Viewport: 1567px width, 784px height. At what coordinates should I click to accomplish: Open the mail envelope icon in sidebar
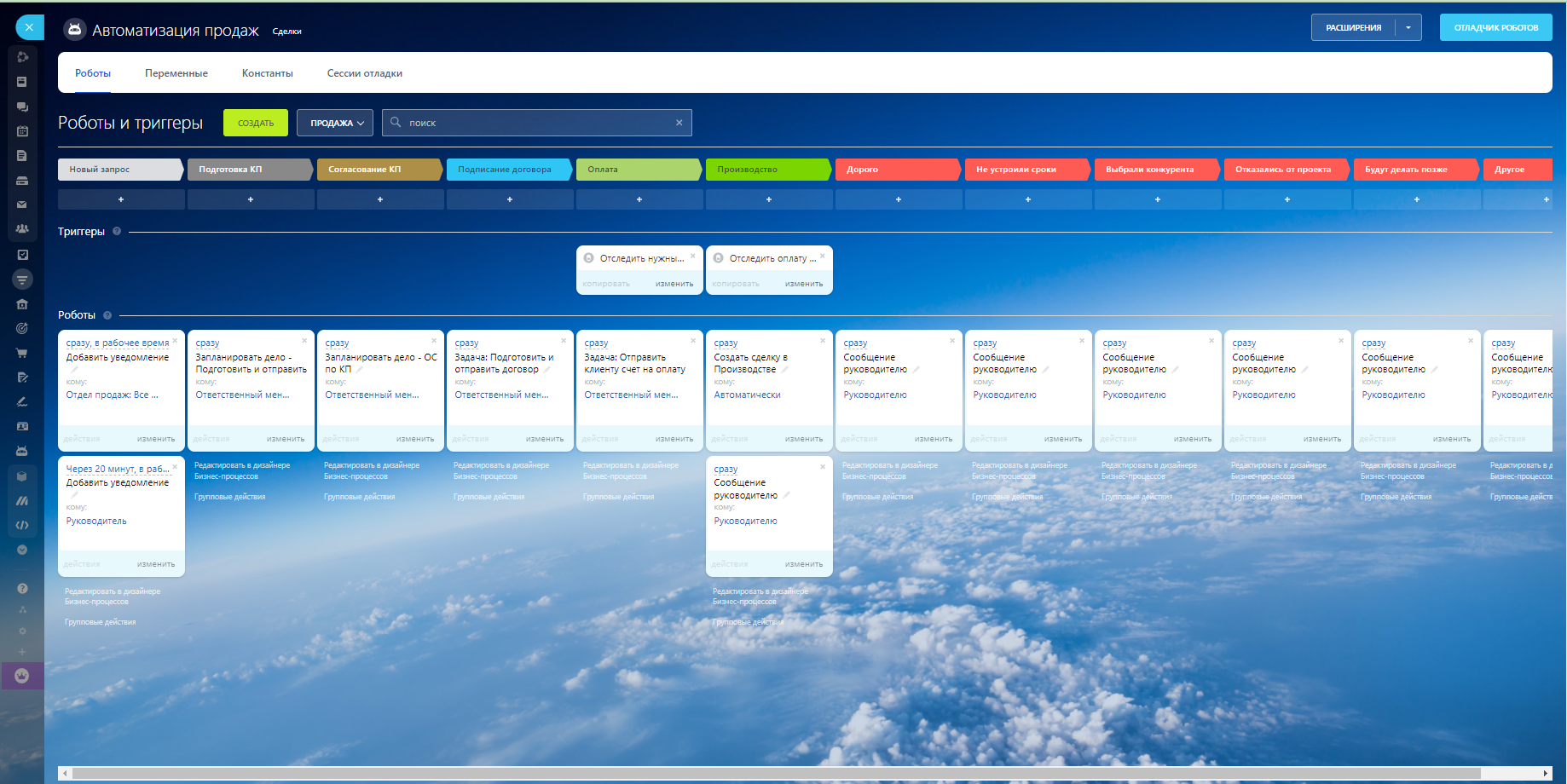click(x=22, y=205)
